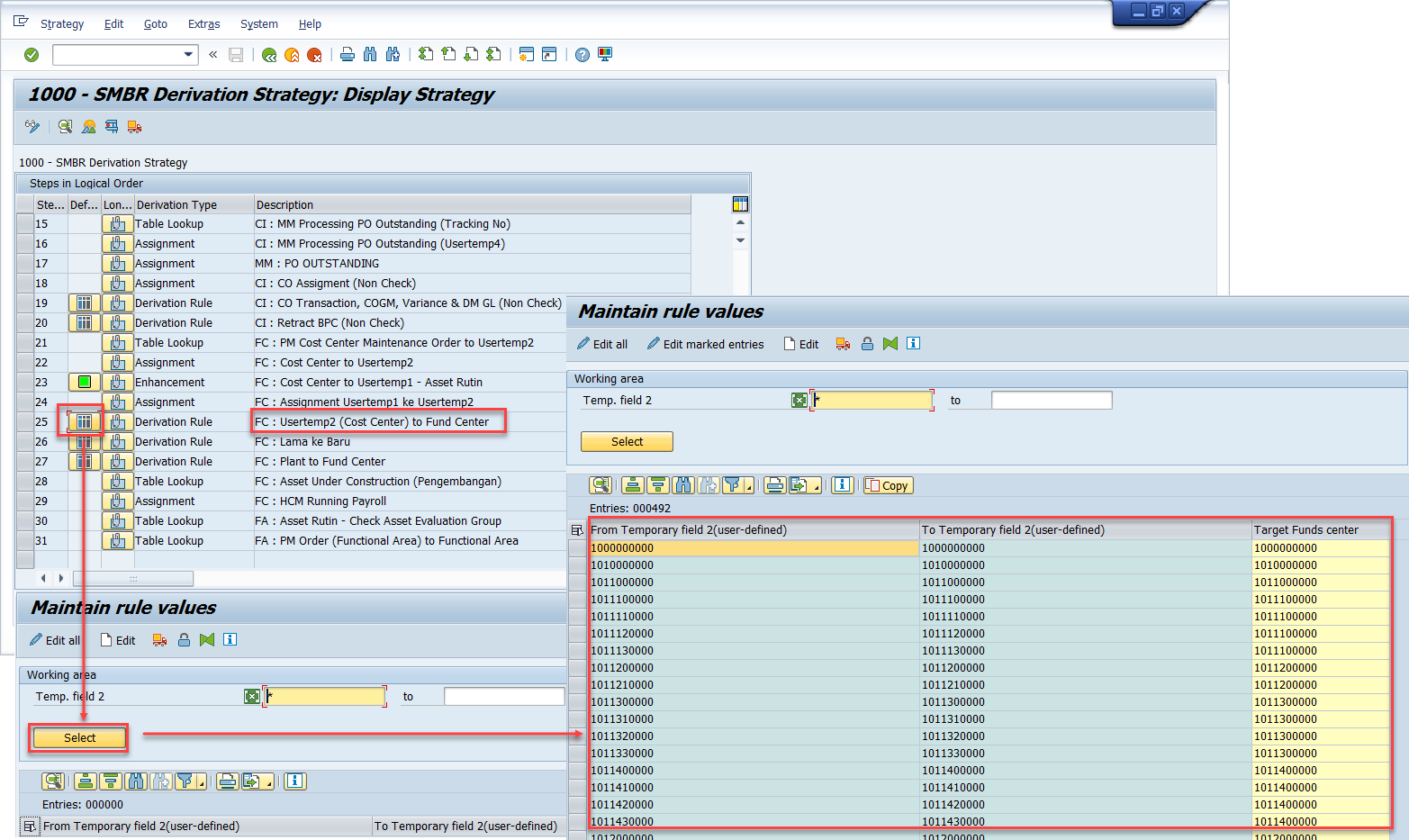Open the filter icon dropdown arrow
Screen dimensions: 1409x840
[x=749, y=488]
